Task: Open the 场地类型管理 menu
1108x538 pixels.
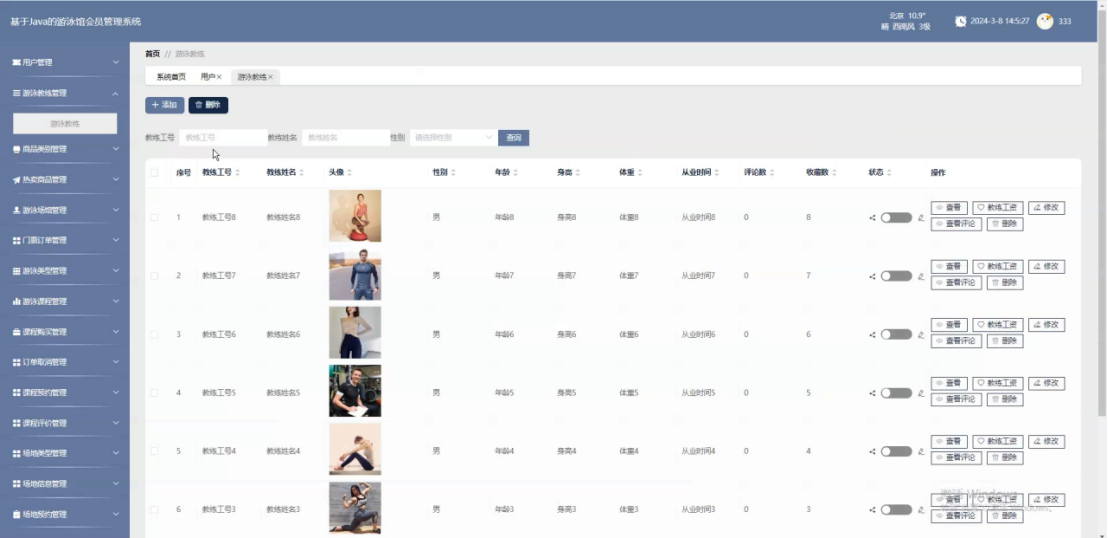Action: [x=65, y=454]
